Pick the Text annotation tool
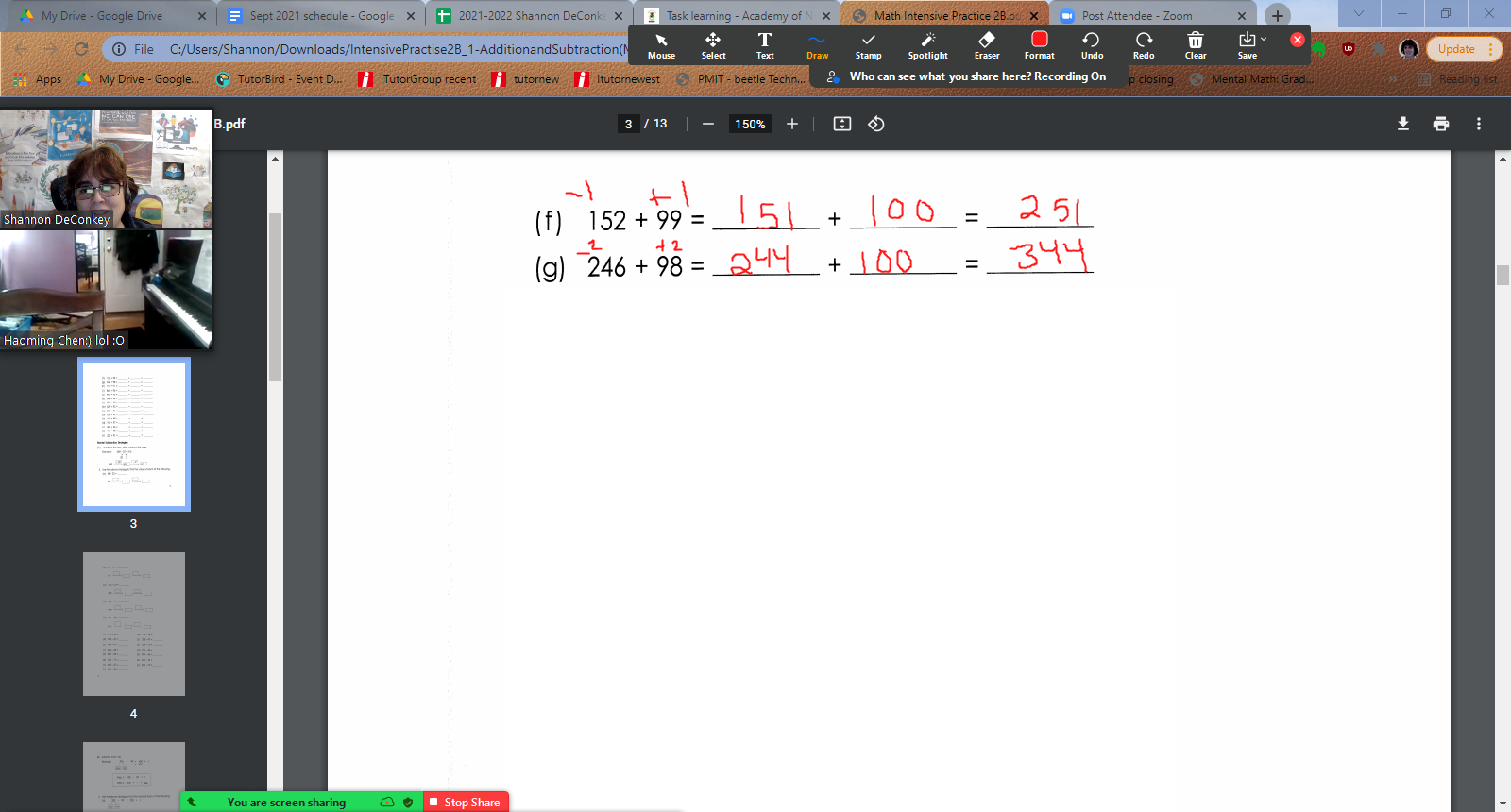 (765, 45)
